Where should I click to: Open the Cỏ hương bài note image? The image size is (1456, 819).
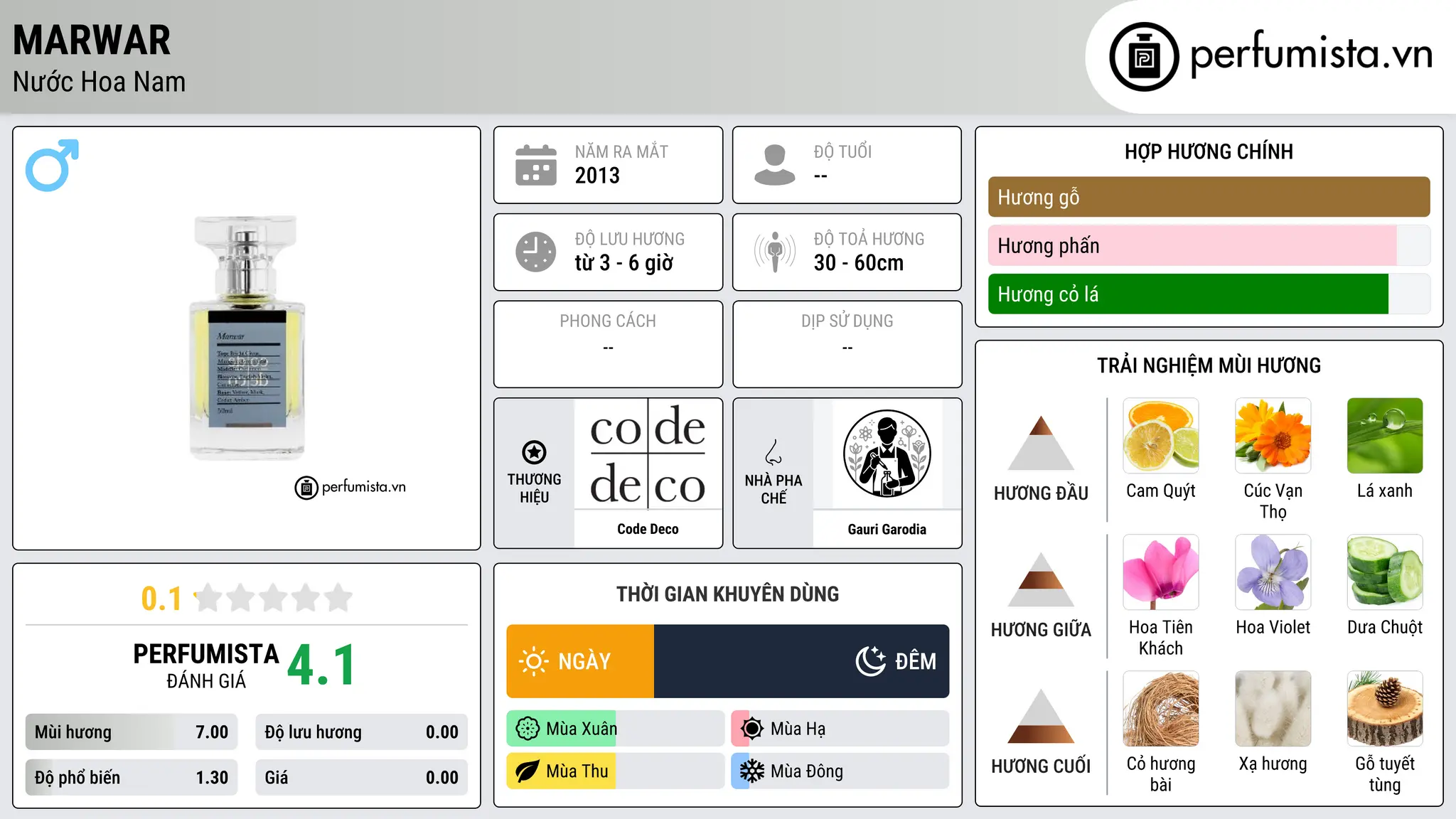point(1161,709)
